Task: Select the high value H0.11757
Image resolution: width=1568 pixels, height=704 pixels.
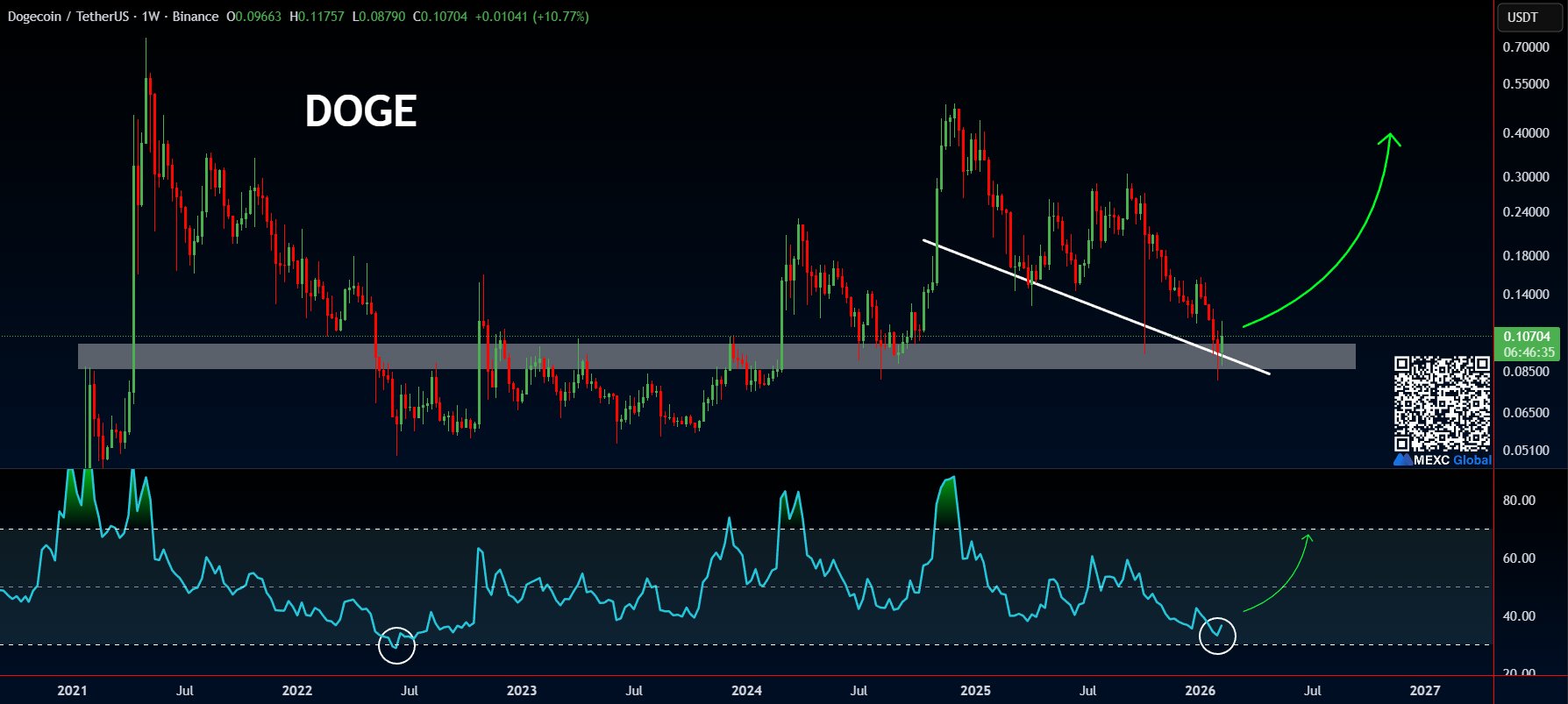Action: click(317, 17)
